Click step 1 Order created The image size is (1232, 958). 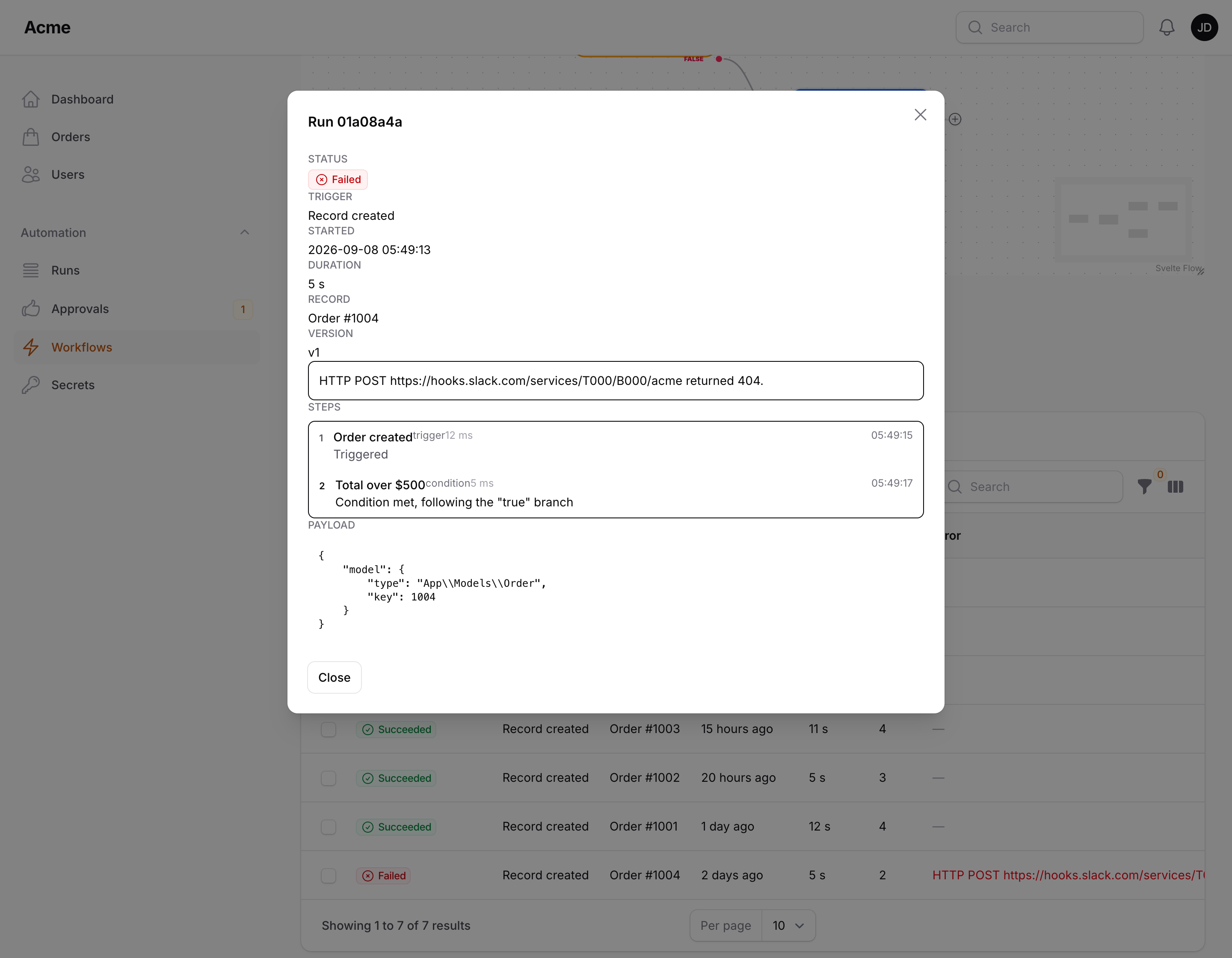616,446
